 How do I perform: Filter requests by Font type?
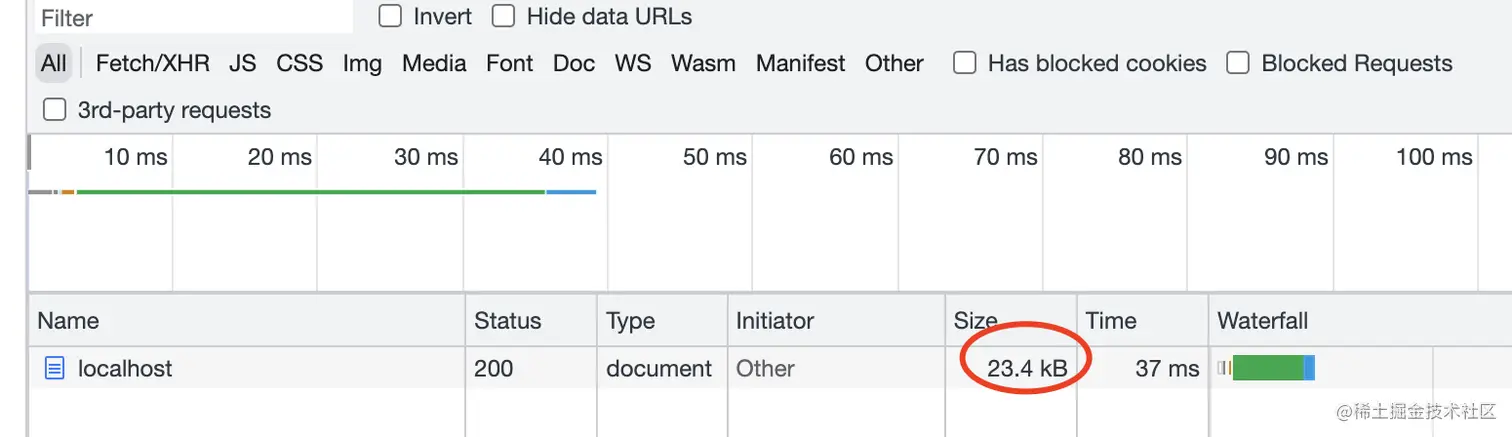(509, 63)
